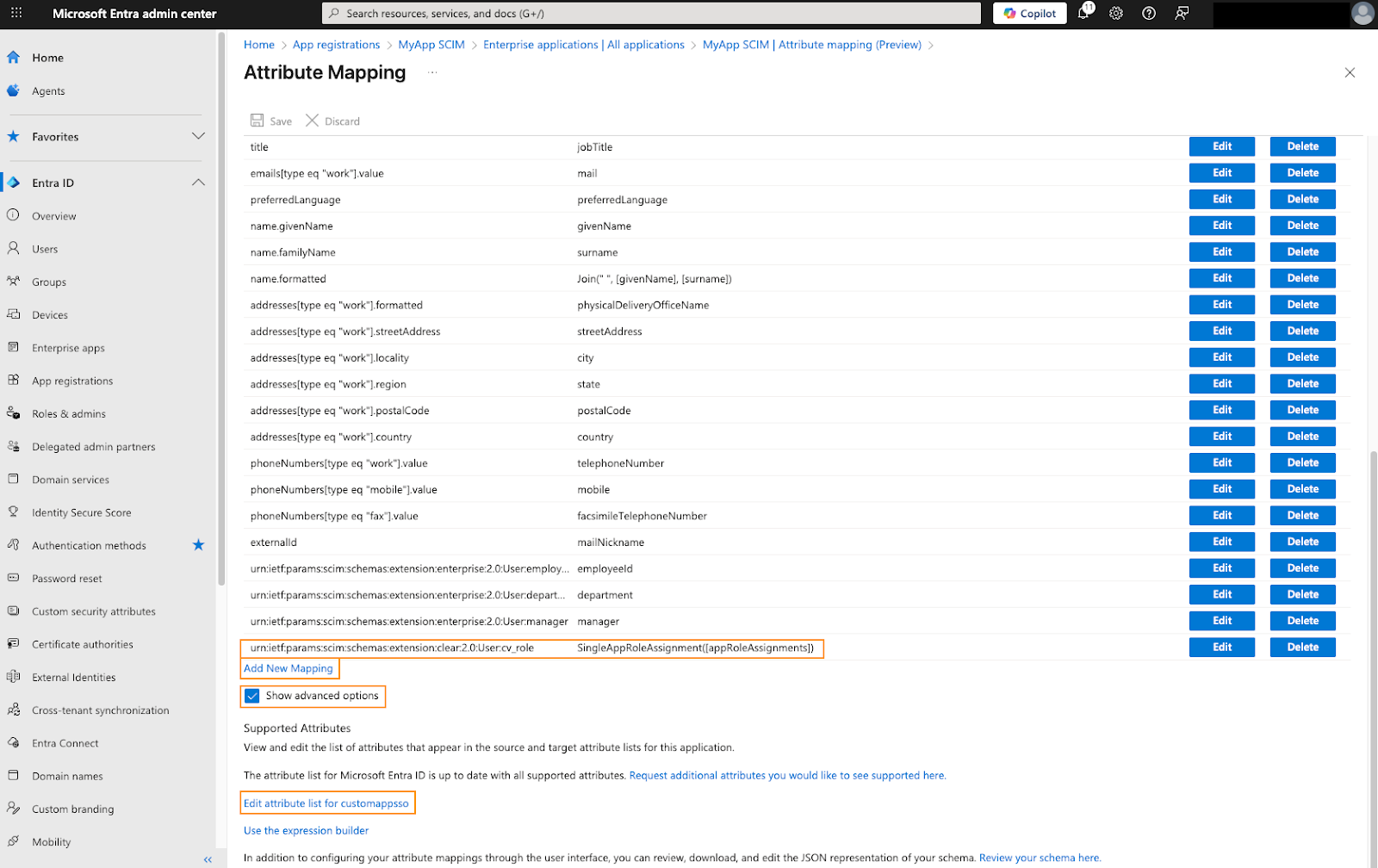Screen dimensions: 1378x868
Task: Open Mobility in sidebar
Action: coord(52,842)
